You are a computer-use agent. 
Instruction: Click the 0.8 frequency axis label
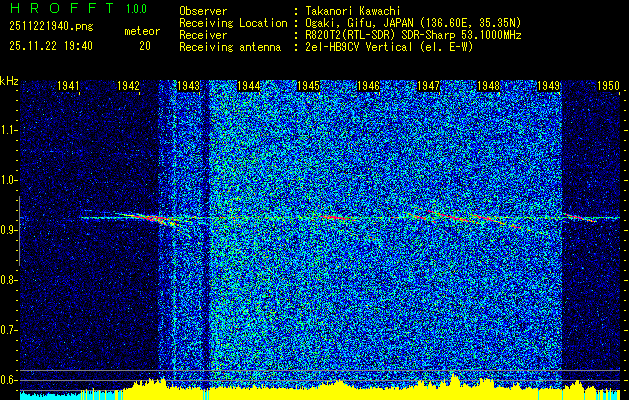[8, 280]
